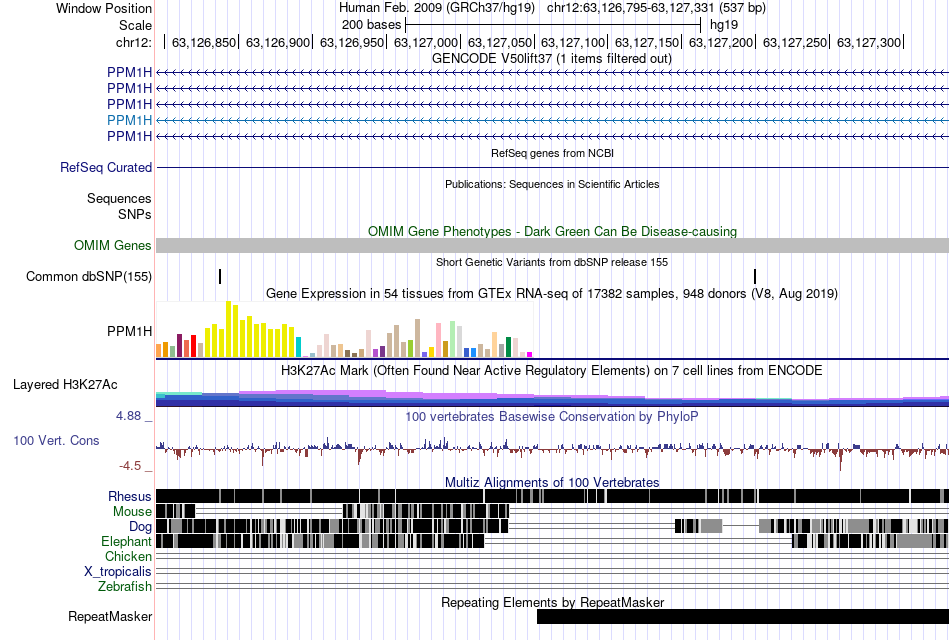Click the tallest yellow GTEx expression bar
The width and height of the screenshot is (950, 640).
(228, 329)
